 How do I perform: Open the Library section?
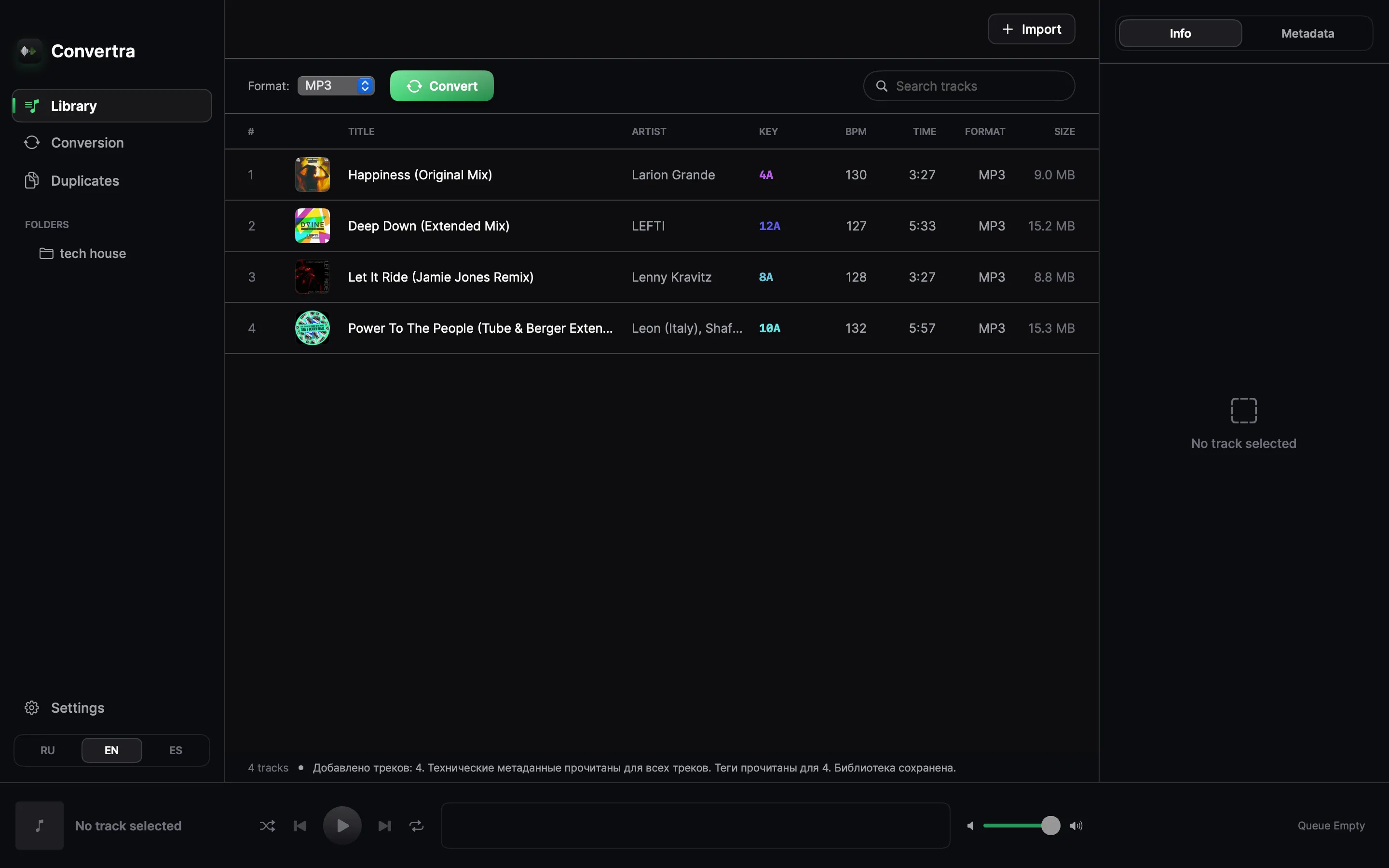point(112,106)
